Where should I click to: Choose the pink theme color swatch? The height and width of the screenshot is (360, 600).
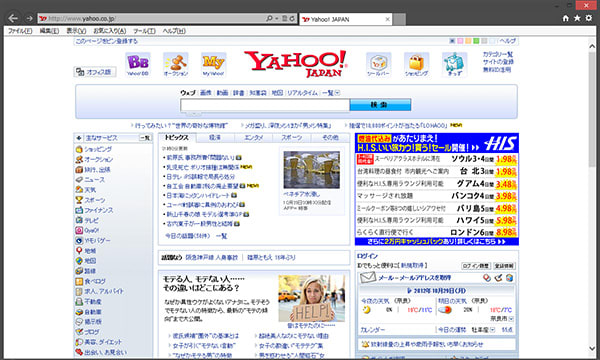click(460, 41)
